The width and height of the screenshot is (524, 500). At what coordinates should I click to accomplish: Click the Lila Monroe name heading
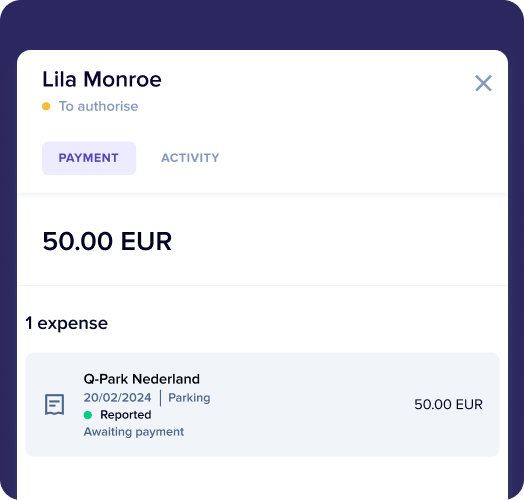[102, 80]
